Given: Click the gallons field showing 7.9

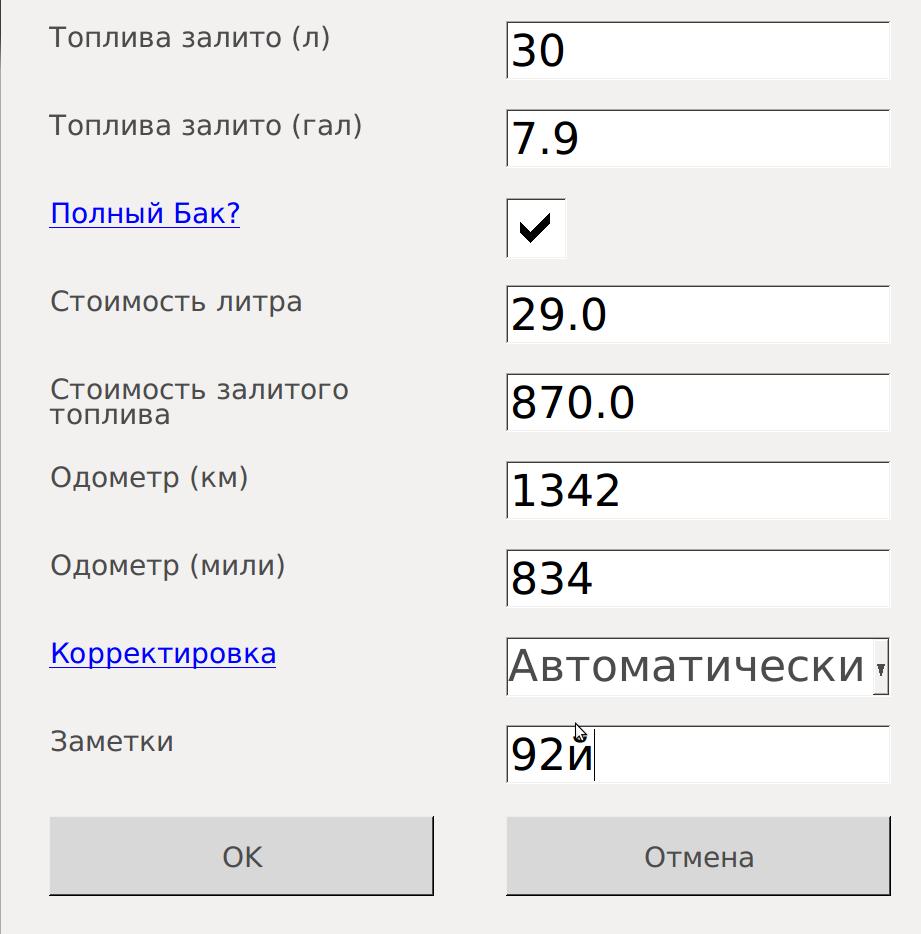Looking at the screenshot, I should coord(698,139).
